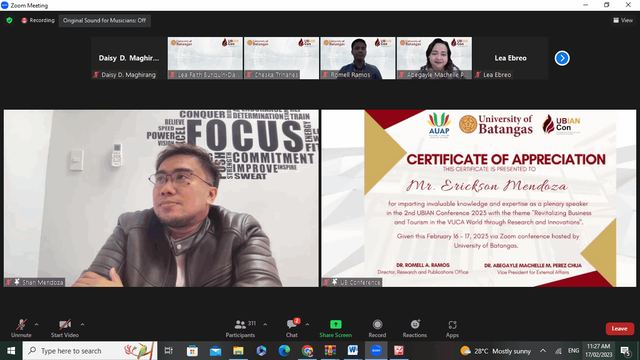
Task: Click the Zoom Meeting title bar icon
Action: coord(4,5)
